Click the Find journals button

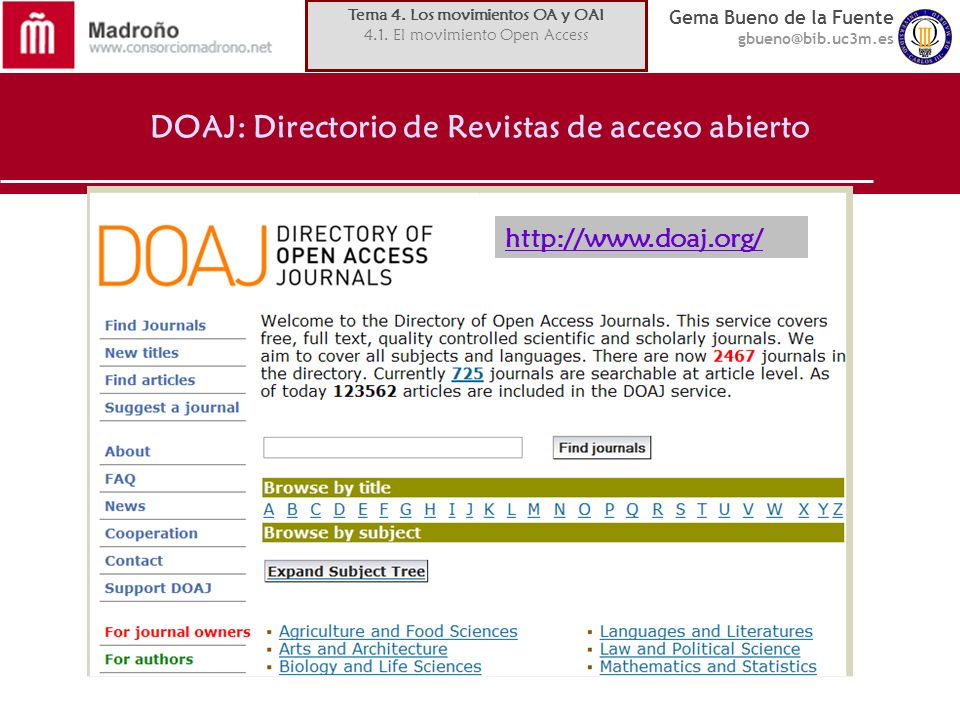pyautogui.click(x=602, y=448)
